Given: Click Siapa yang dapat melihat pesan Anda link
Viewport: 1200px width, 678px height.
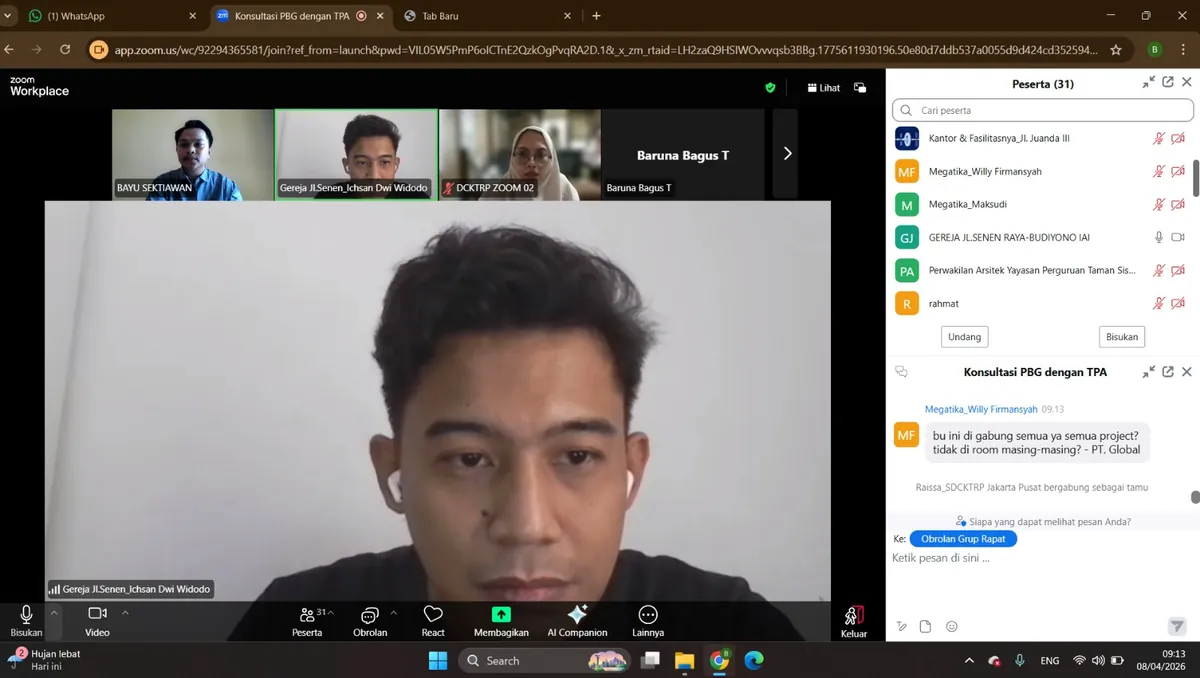Looking at the screenshot, I should coord(1043,521).
